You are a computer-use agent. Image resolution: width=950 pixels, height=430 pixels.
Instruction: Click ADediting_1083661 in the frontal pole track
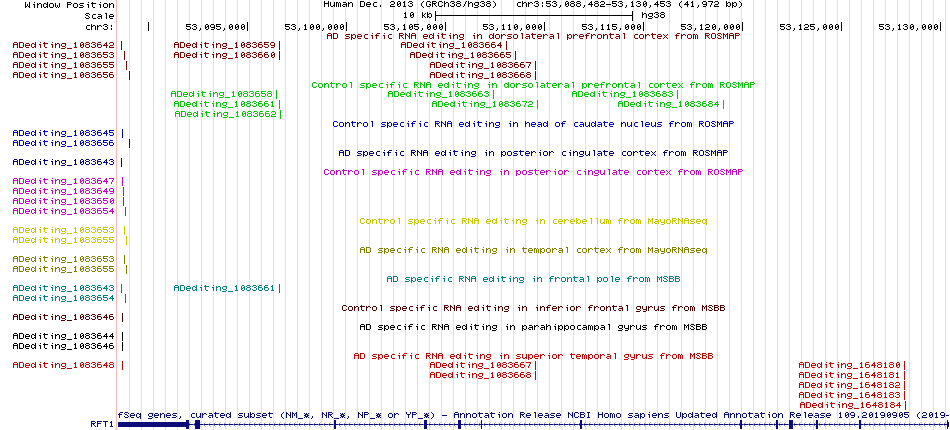224,288
